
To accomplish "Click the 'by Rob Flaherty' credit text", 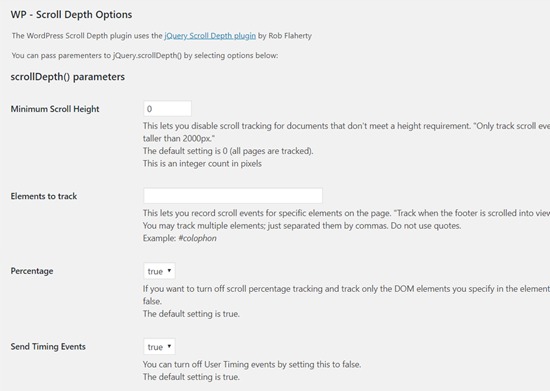I will click(x=285, y=36).
